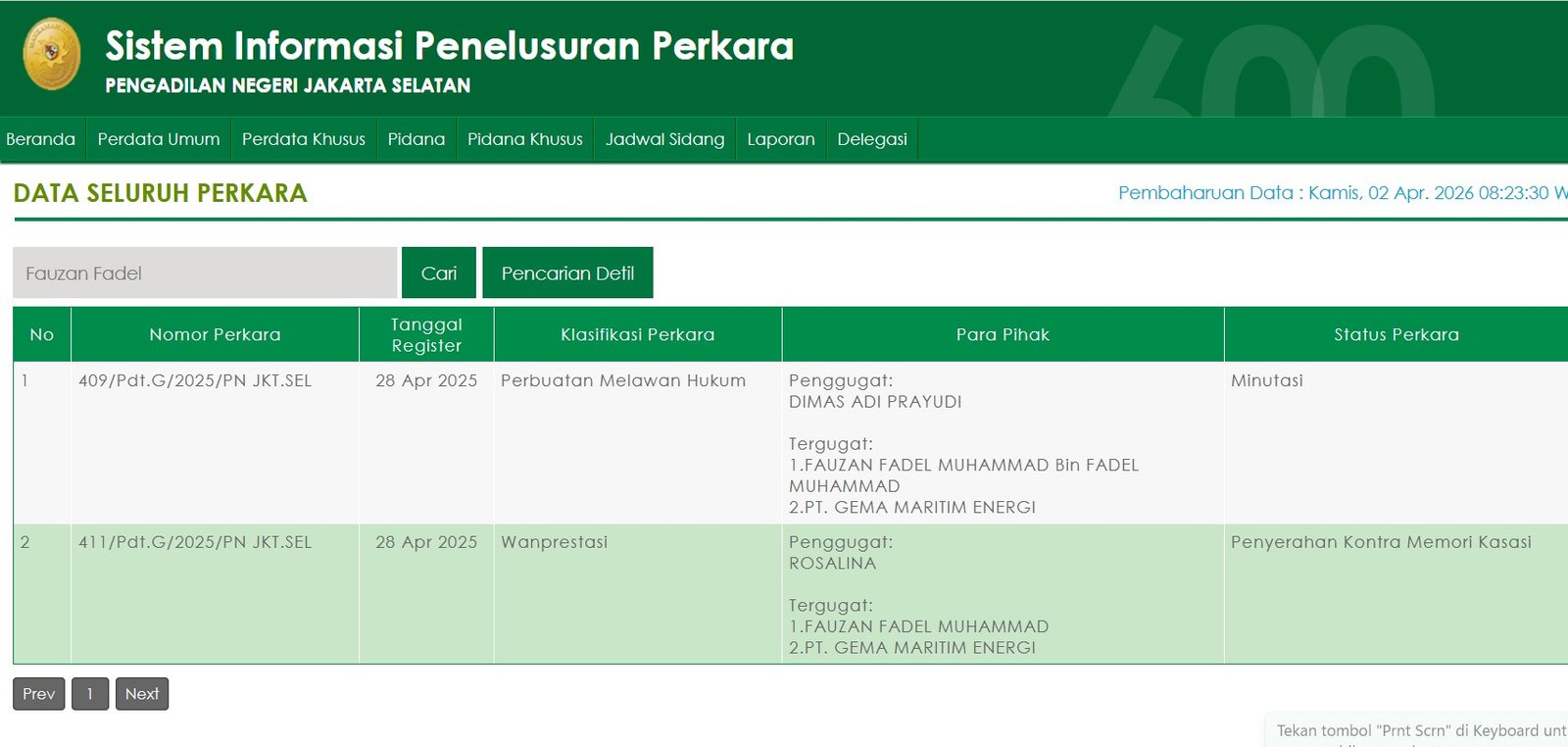The image size is (1568, 747).
Task: Click the Sistem Informasi Penelusuran Perkara title
Action: coord(449,46)
